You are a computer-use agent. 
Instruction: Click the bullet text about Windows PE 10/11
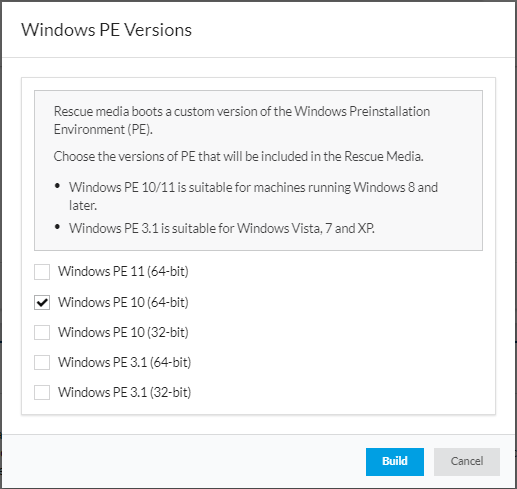pos(253,196)
